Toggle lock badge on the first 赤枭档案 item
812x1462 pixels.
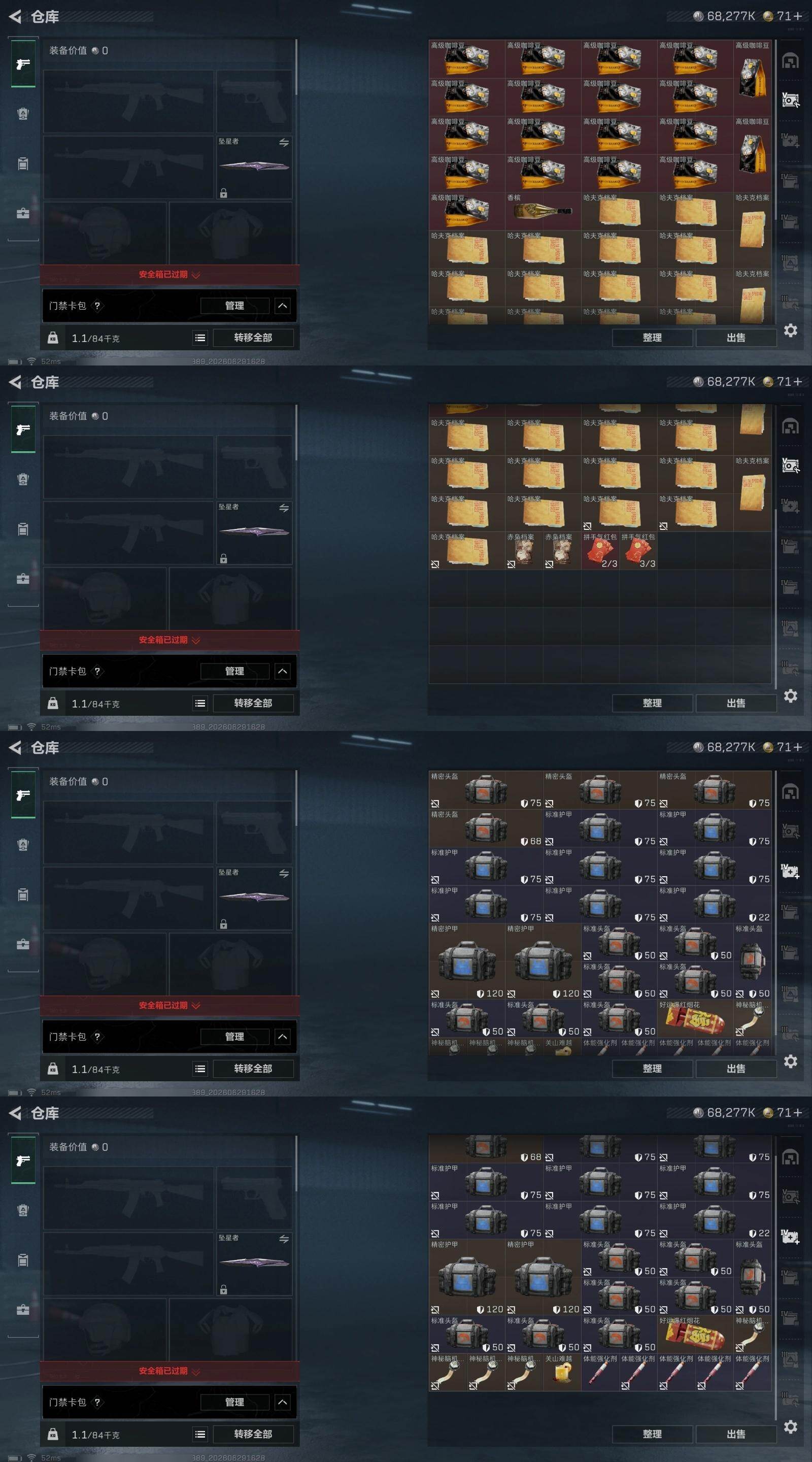[x=511, y=564]
